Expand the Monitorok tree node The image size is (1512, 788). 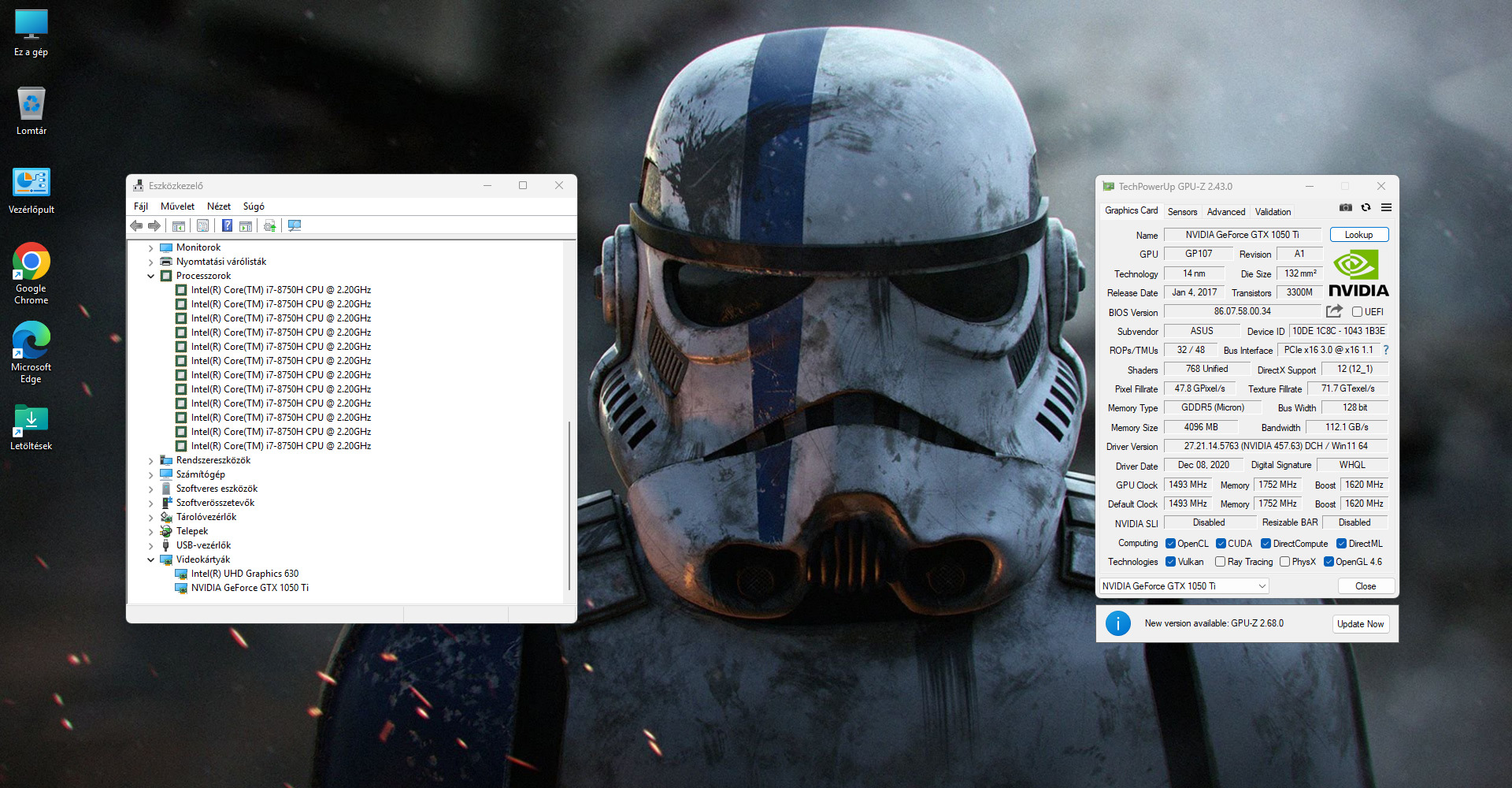150,247
